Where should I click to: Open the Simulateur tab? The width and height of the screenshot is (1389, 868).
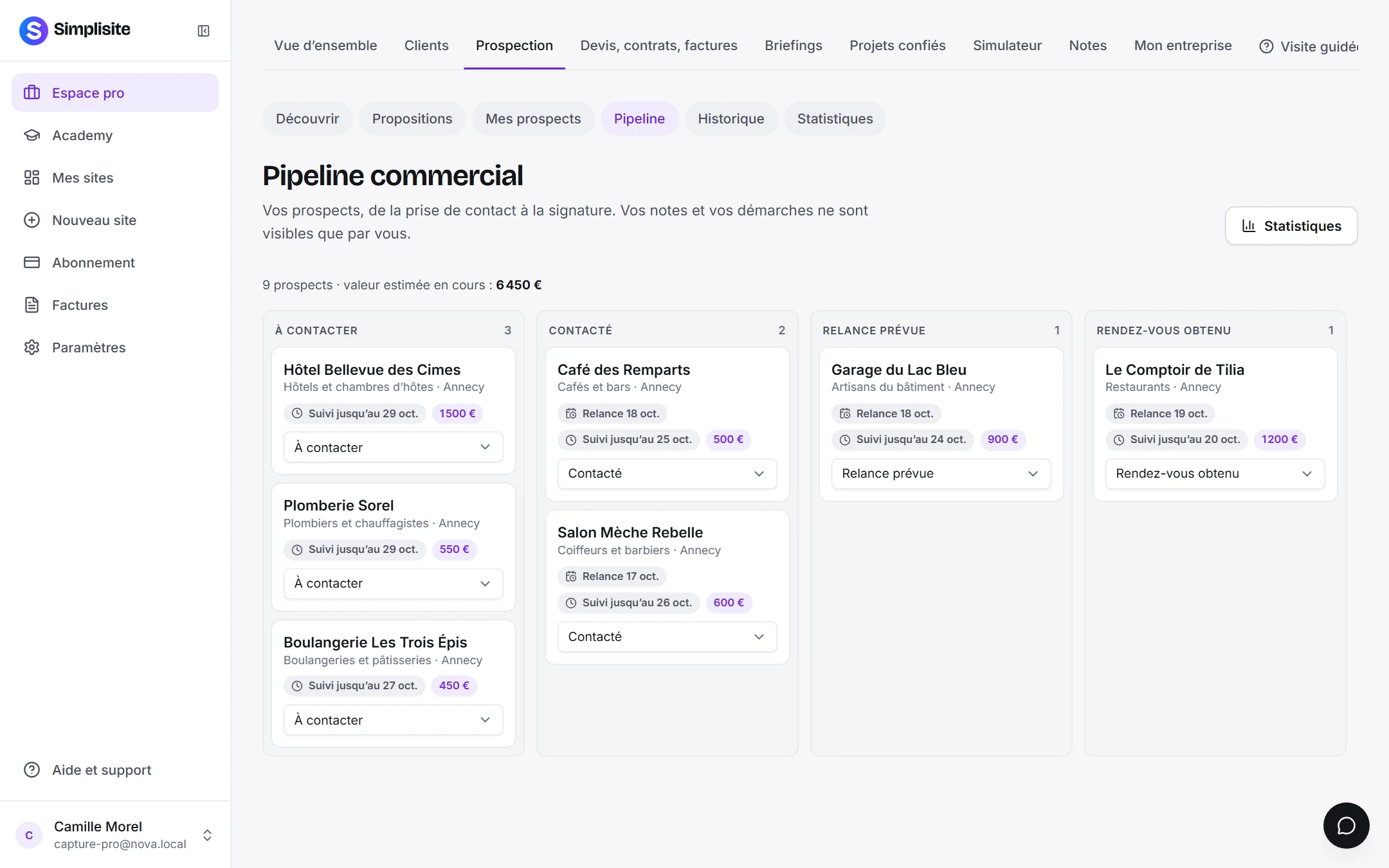1007,46
